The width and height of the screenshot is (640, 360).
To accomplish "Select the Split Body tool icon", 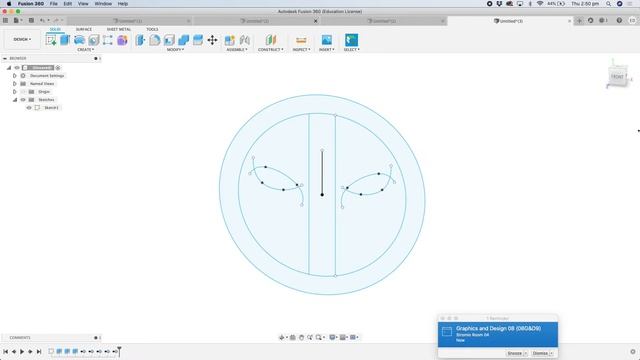I will 198,40.
